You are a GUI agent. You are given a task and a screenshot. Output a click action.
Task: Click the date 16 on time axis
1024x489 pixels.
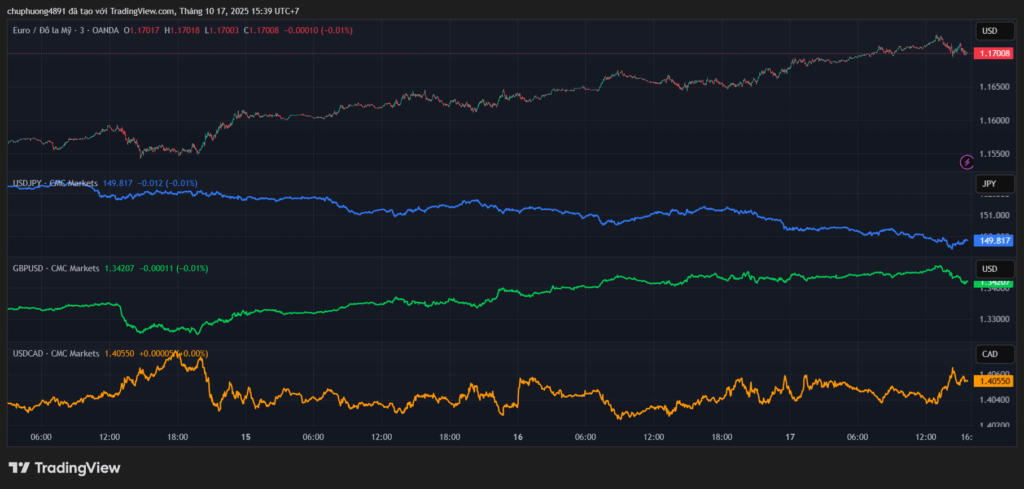coord(518,437)
